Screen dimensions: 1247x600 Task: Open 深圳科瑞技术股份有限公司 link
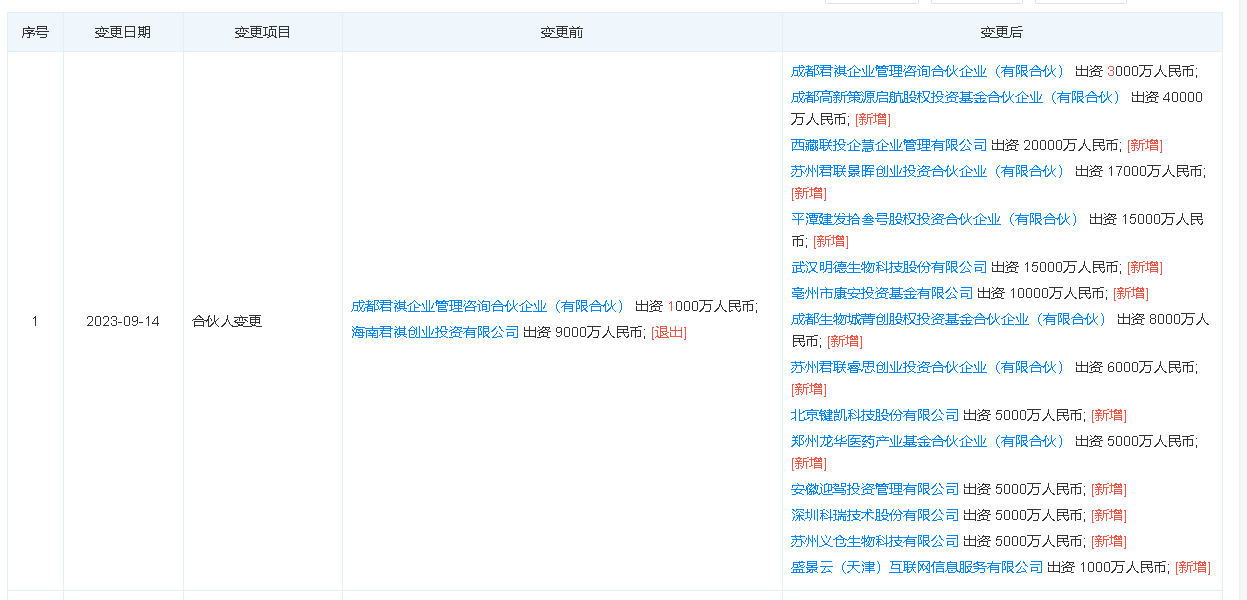click(x=875, y=516)
